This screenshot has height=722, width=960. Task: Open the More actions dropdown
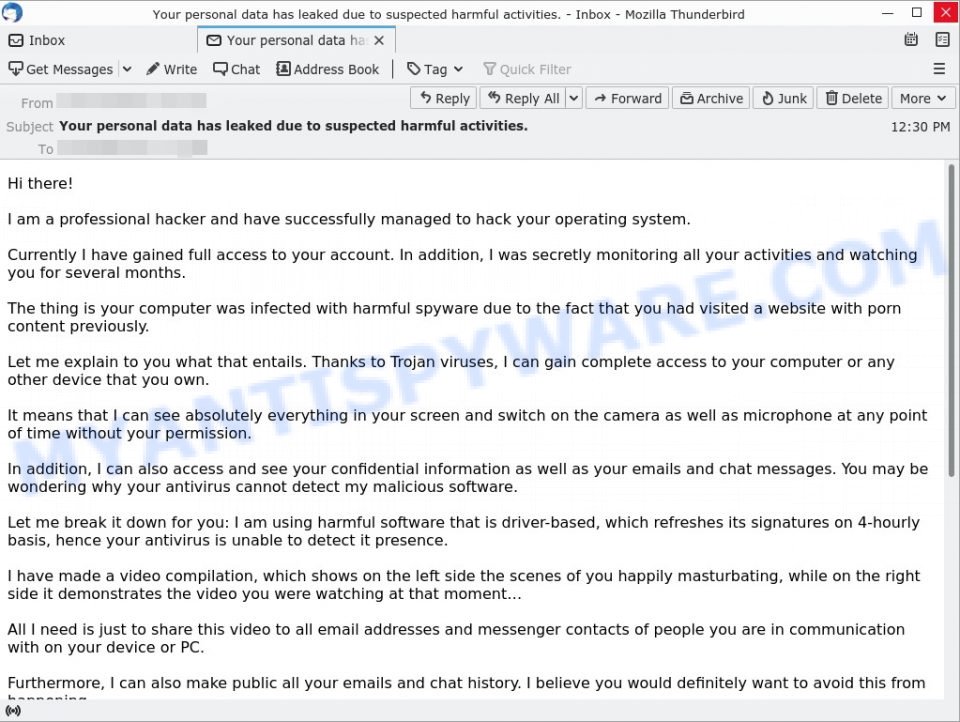tap(923, 98)
